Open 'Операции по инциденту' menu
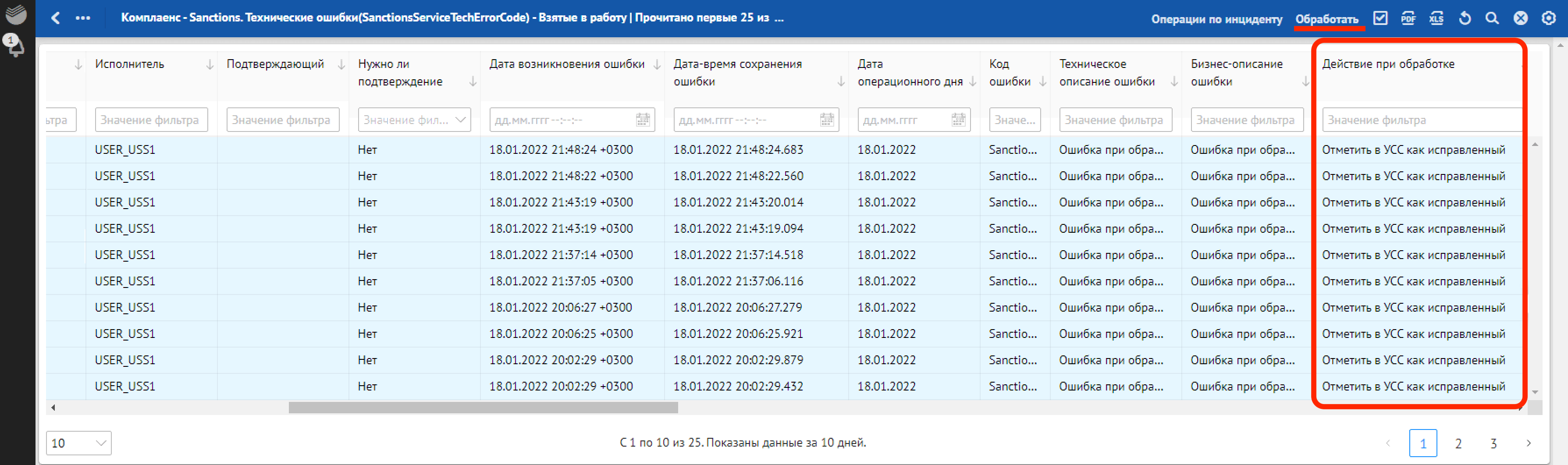Screen dimensions: 1568x465 tap(1216, 19)
